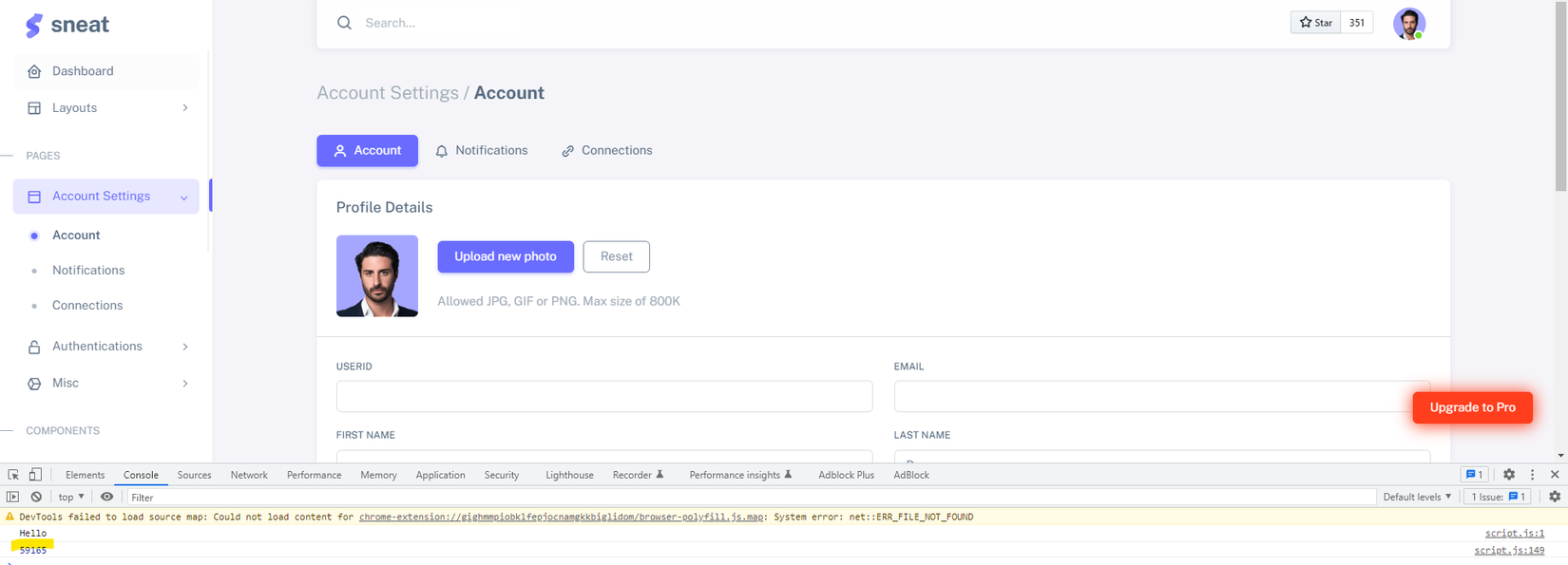Switch to the Network tab in DevTools
Screen dimensions: 1568x565
(x=249, y=475)
